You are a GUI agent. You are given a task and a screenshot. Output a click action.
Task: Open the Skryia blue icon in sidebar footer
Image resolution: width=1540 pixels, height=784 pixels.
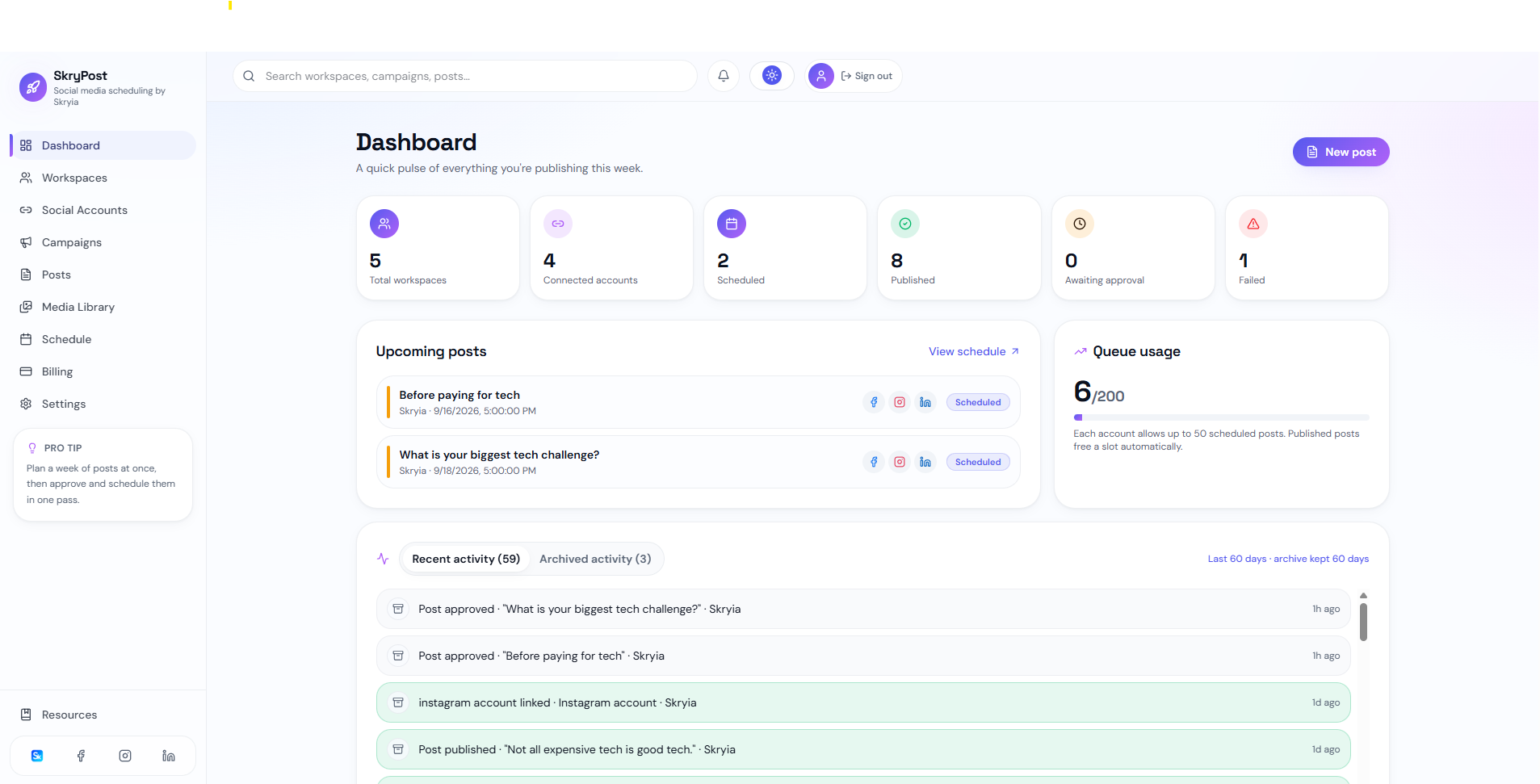click(37, 756)
